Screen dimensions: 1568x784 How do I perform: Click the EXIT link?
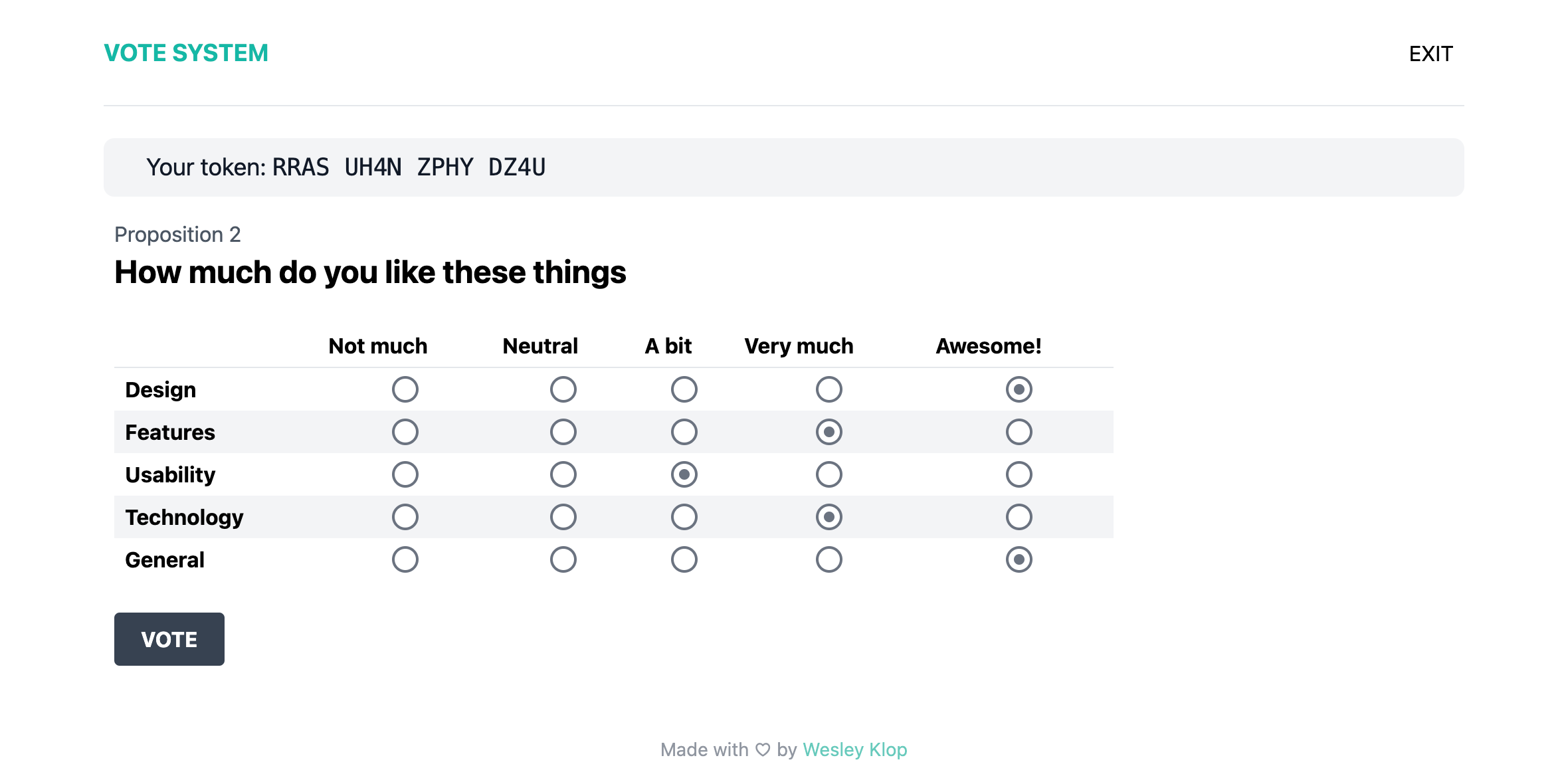point(1430,54)
